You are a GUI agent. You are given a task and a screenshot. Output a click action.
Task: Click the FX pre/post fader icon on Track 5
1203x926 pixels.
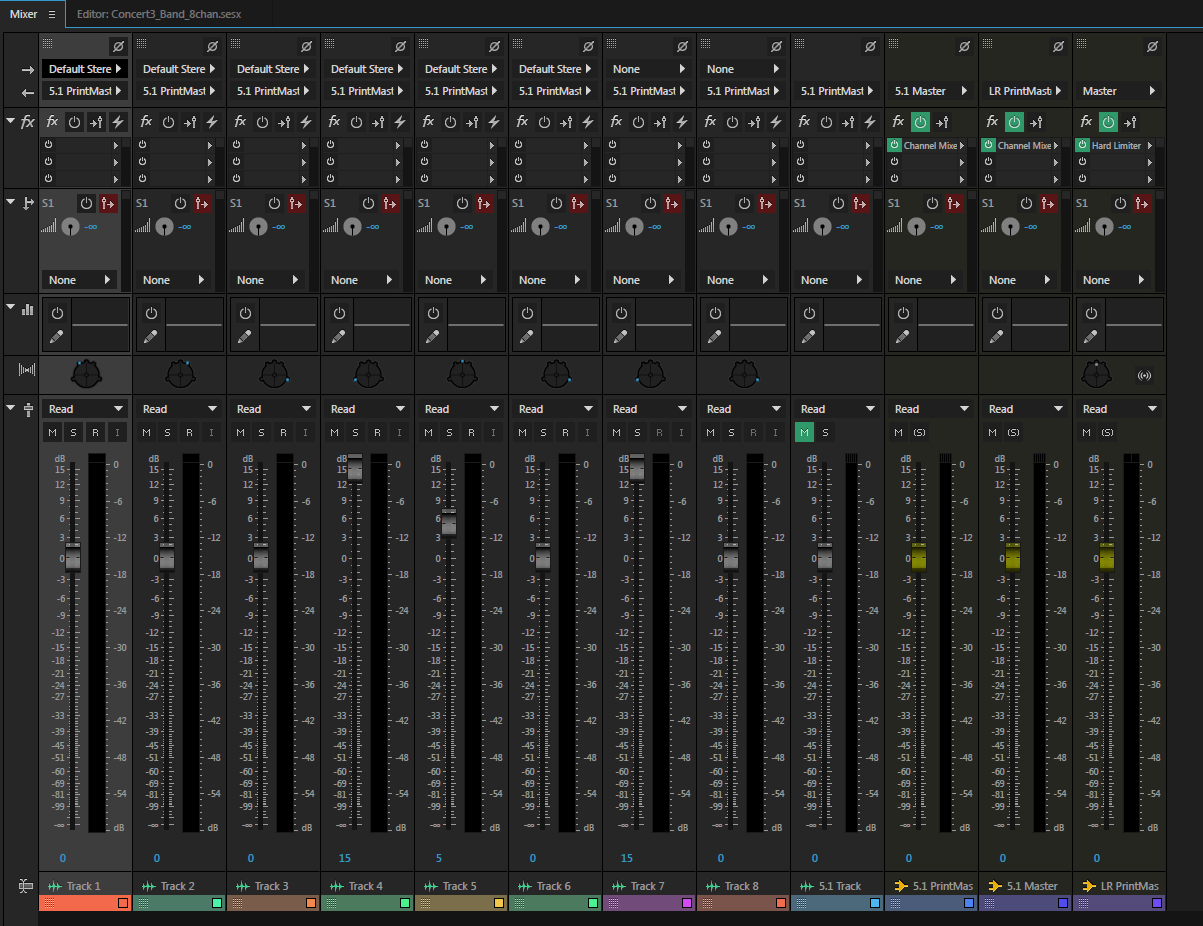(473, 122)
